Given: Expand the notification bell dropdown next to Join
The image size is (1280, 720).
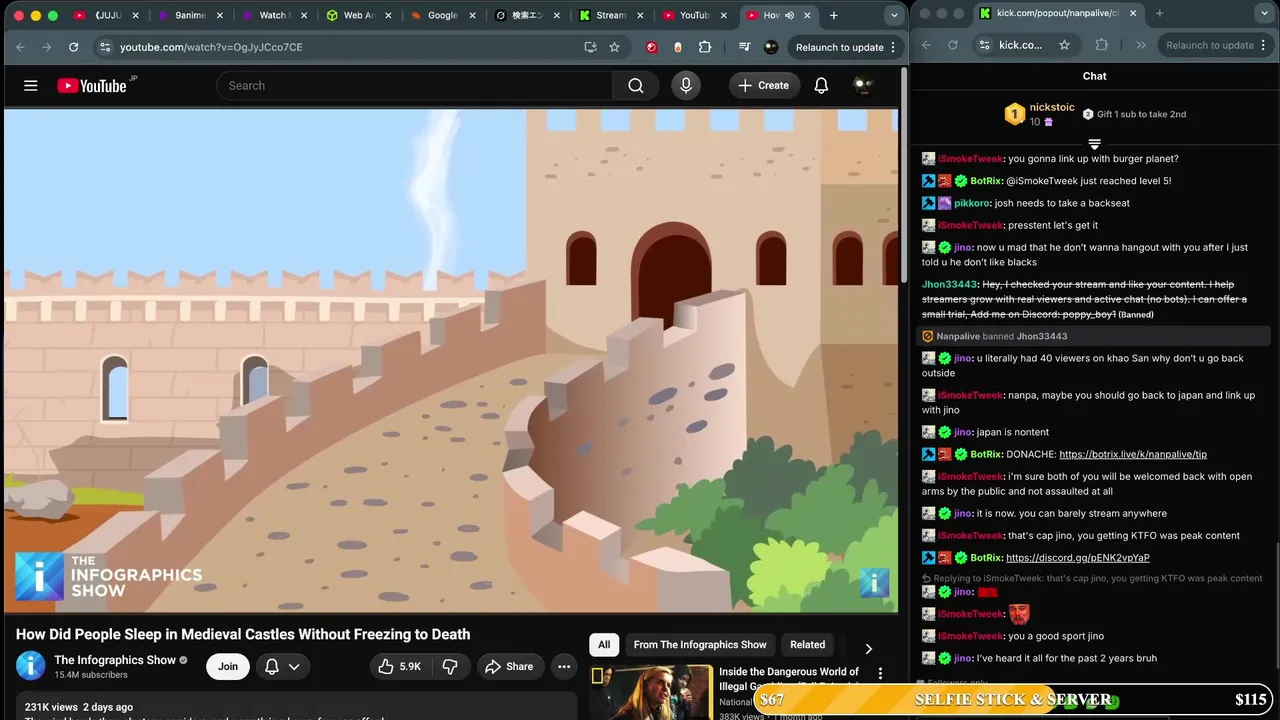Looking at the screenshot, I should 282,667.
